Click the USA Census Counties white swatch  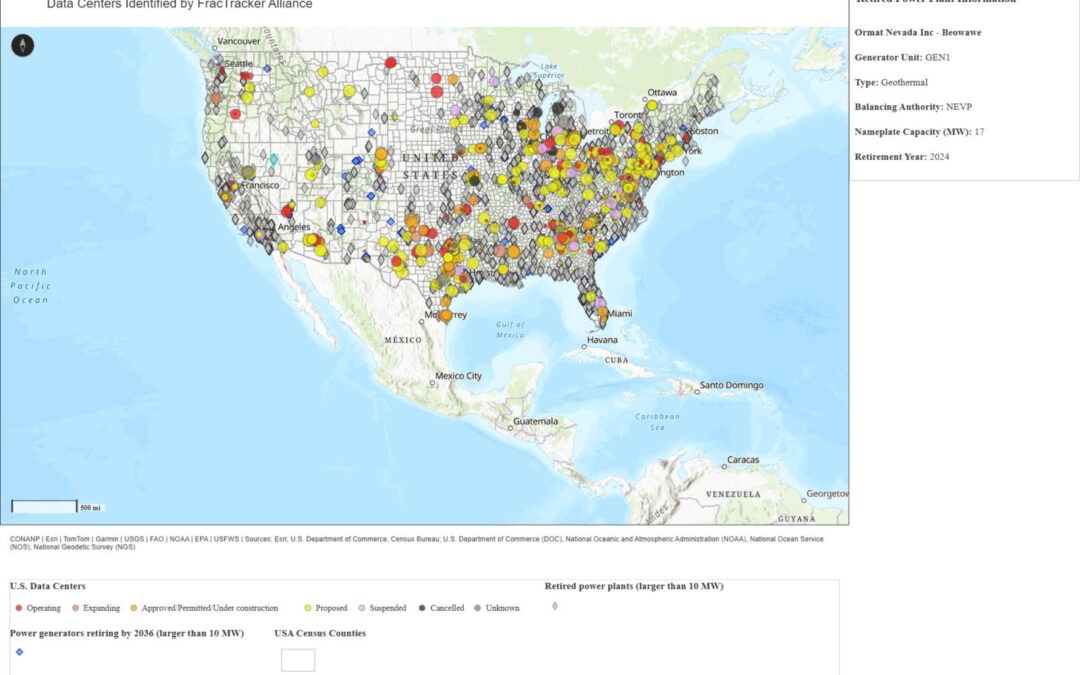click(x=297, y=659)
